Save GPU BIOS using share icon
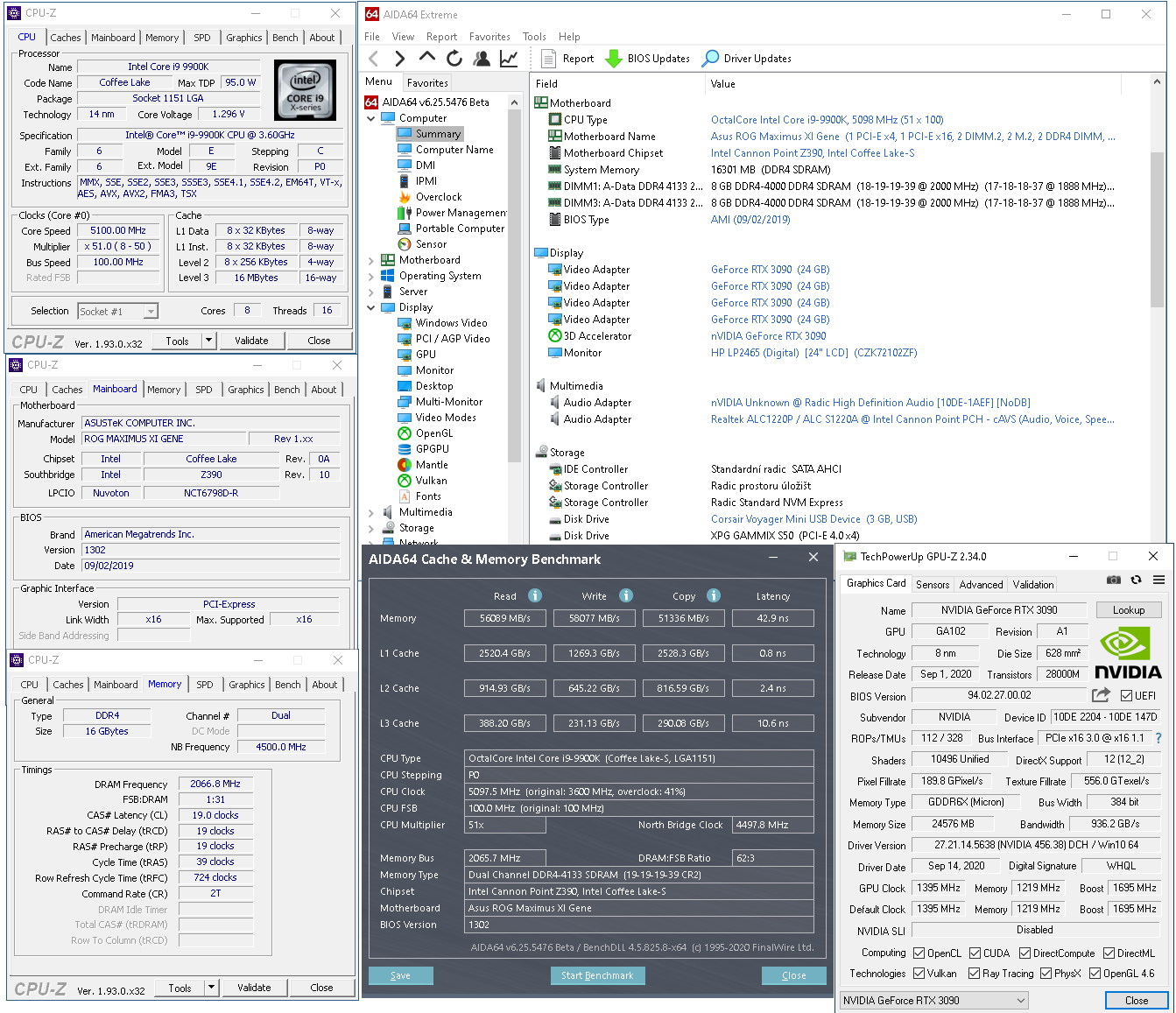Image resolution: width=1176 pixels, height=1013 pixels. 1101,695
